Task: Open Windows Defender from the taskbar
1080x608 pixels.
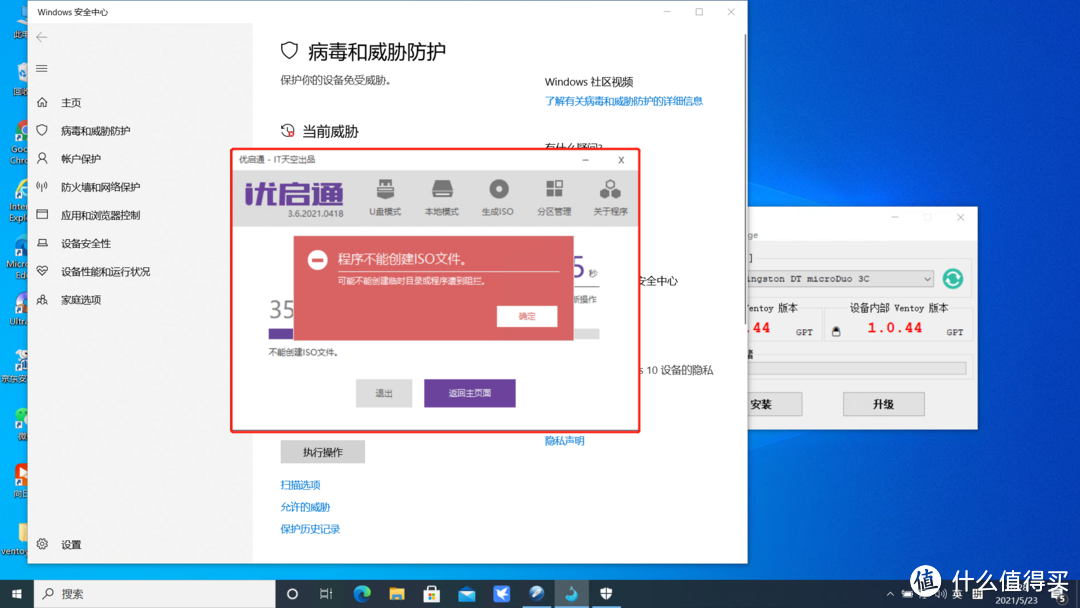Action: coord(606,593)
